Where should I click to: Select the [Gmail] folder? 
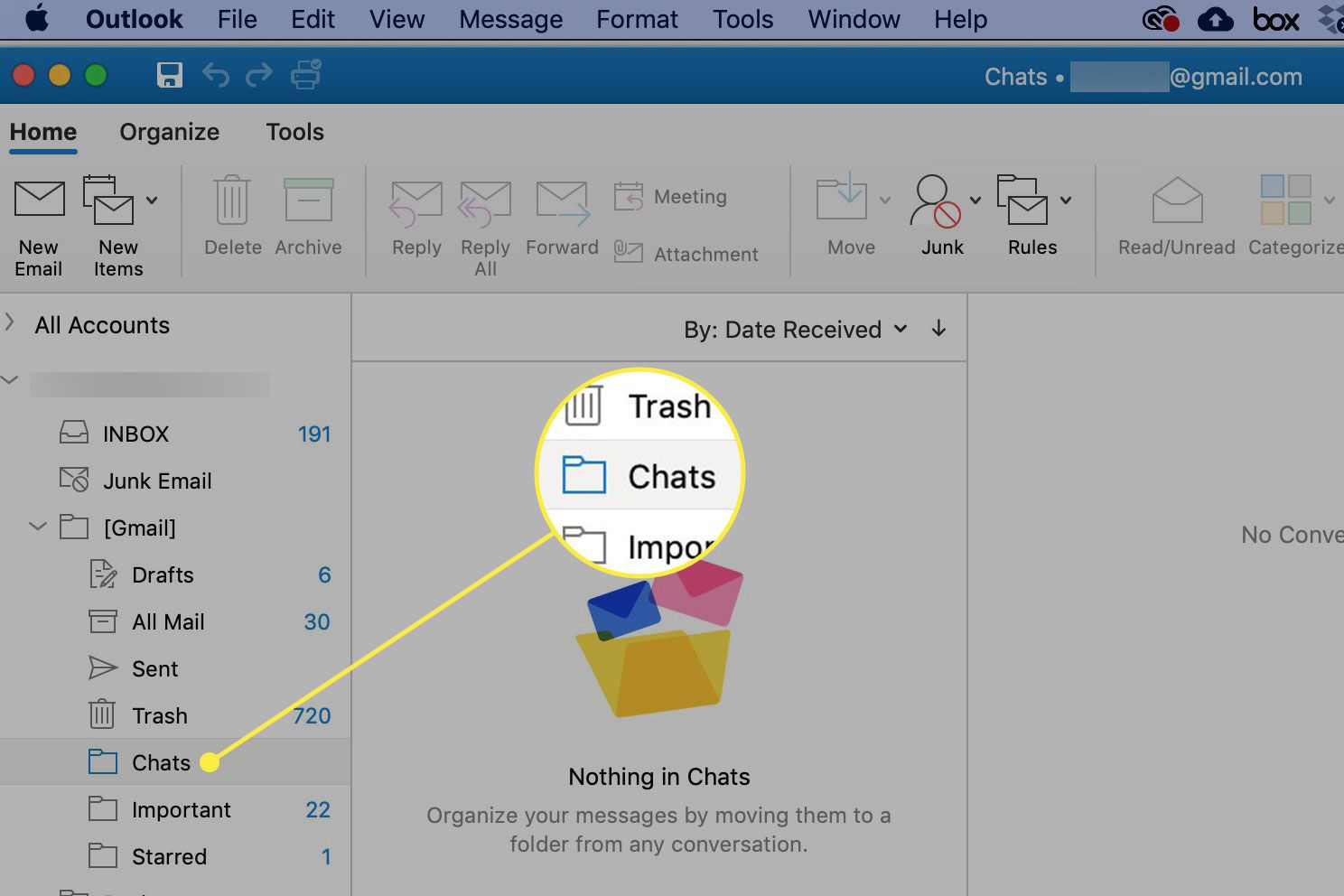click(x=175, y=527)
